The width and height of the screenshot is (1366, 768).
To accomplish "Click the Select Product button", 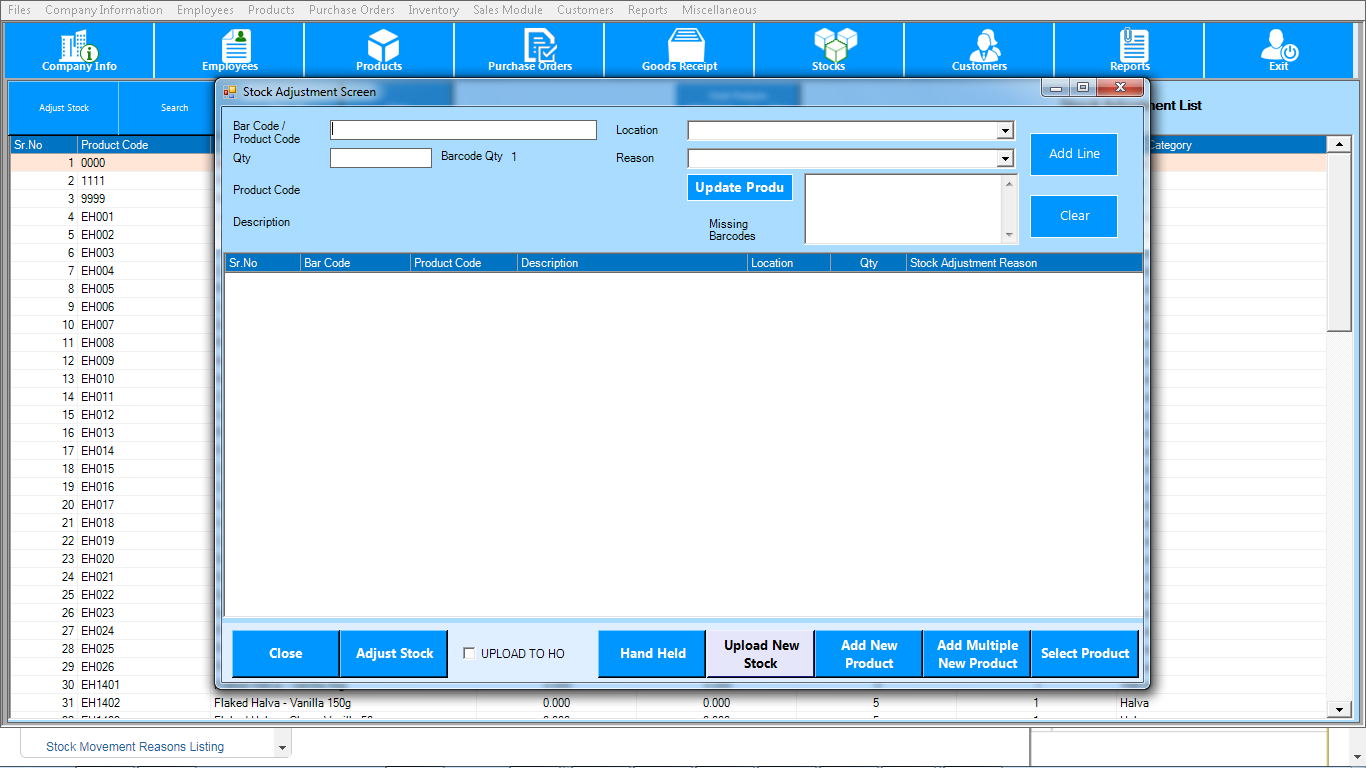I will (1084, 654).
